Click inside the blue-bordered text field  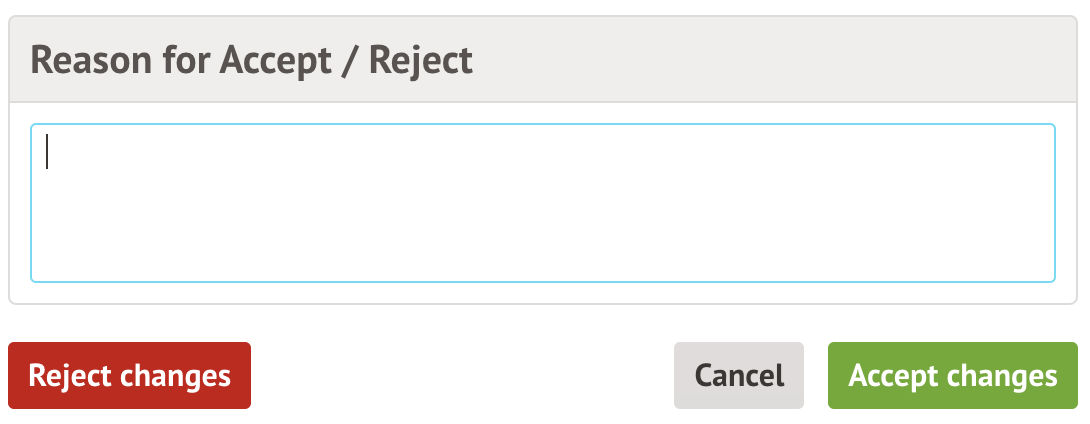click(543, 203)
